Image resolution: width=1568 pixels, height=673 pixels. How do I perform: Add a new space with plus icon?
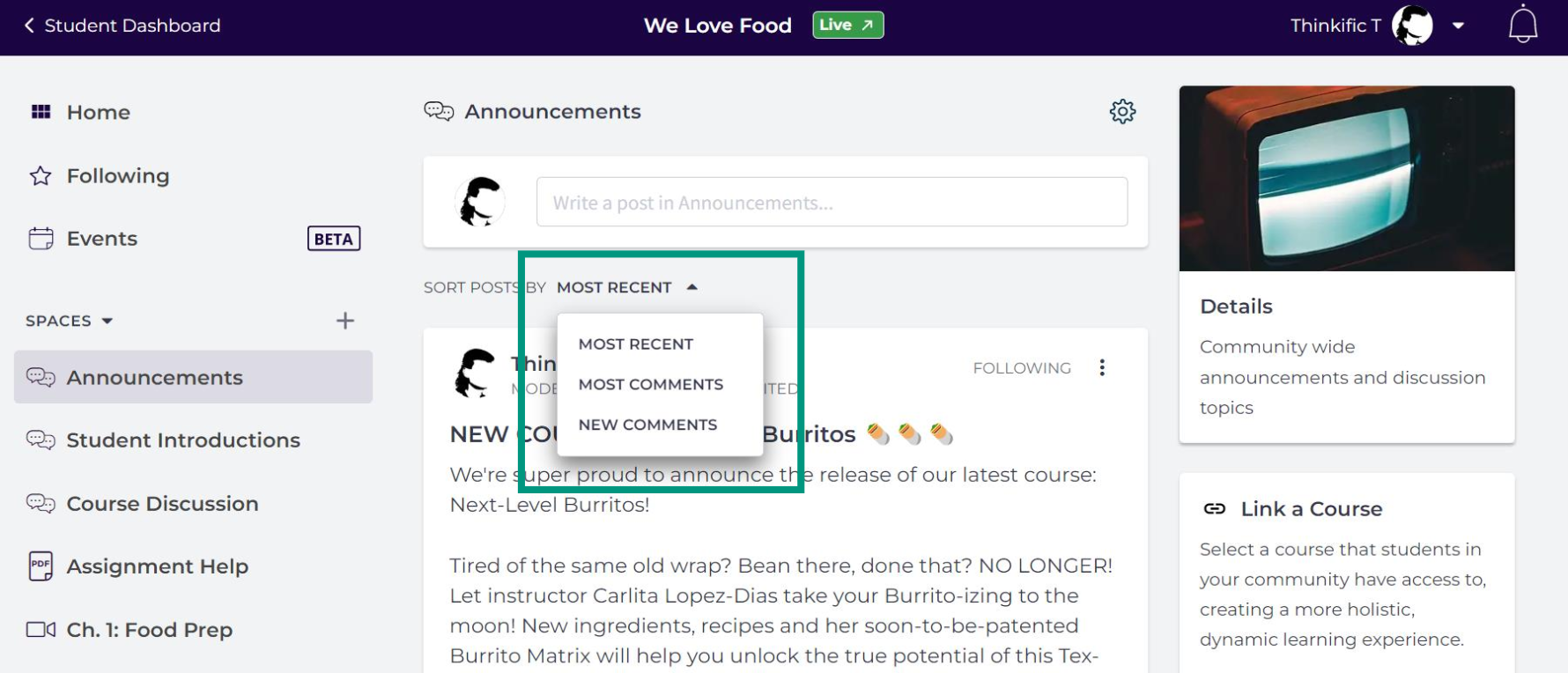[345, 321]
